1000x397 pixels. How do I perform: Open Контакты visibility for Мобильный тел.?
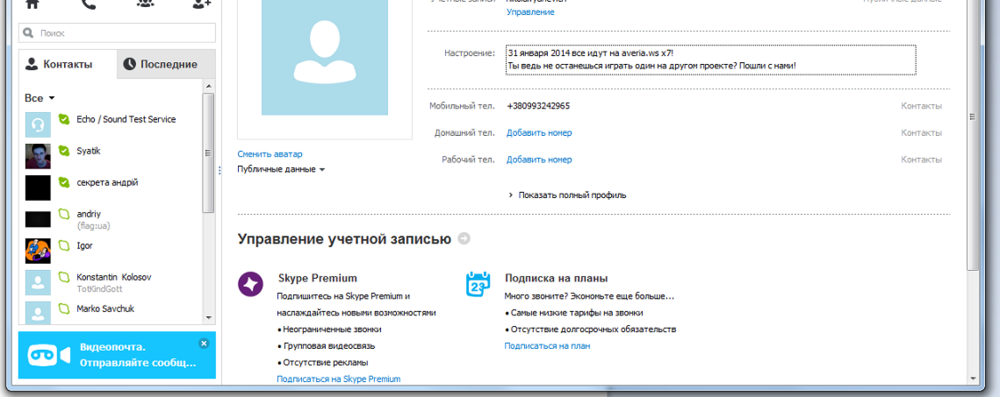coord(921,106)
